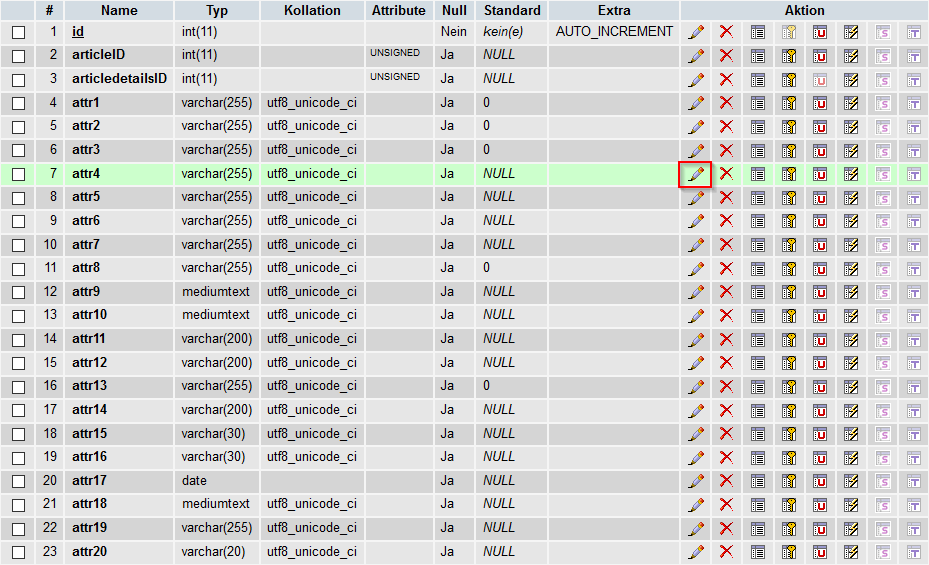929x565 pixels.
Task: Set primary key on articleID row
Action: pyautogui.click(x=789, y=56)
